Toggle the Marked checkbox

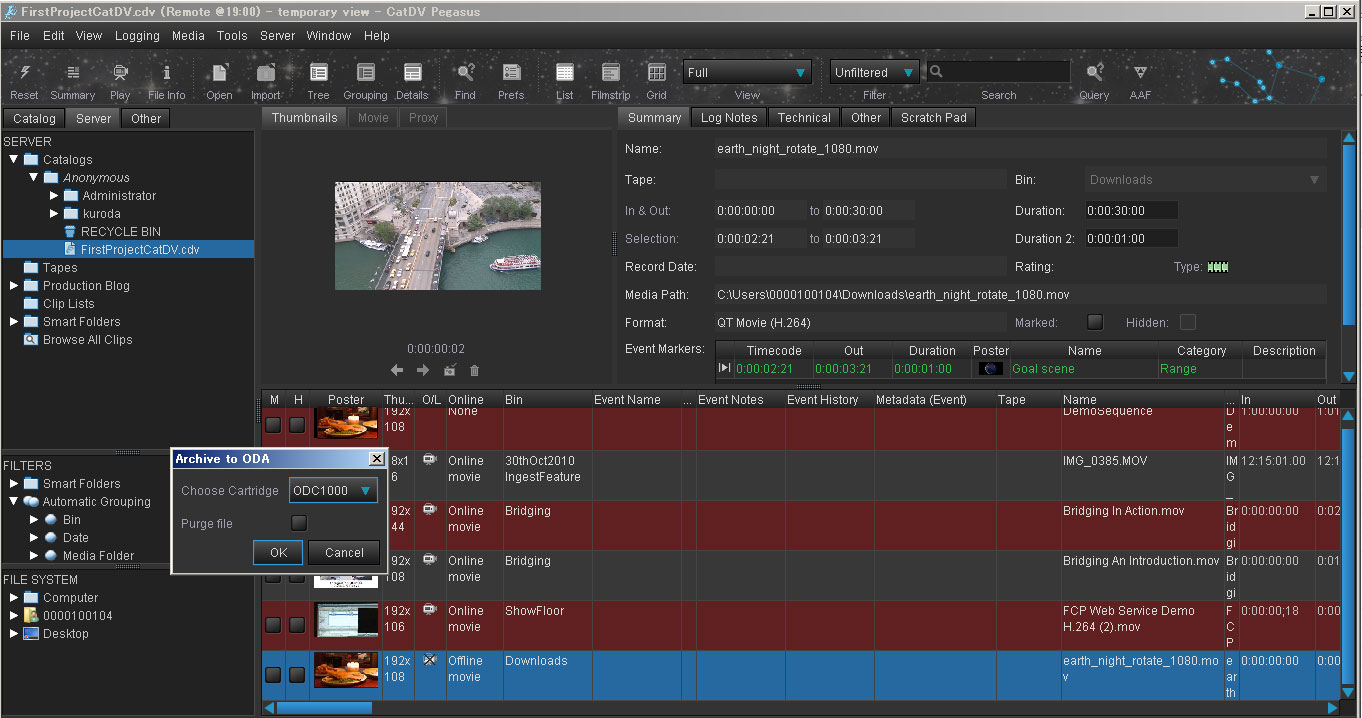click(x=1095, y=322)
